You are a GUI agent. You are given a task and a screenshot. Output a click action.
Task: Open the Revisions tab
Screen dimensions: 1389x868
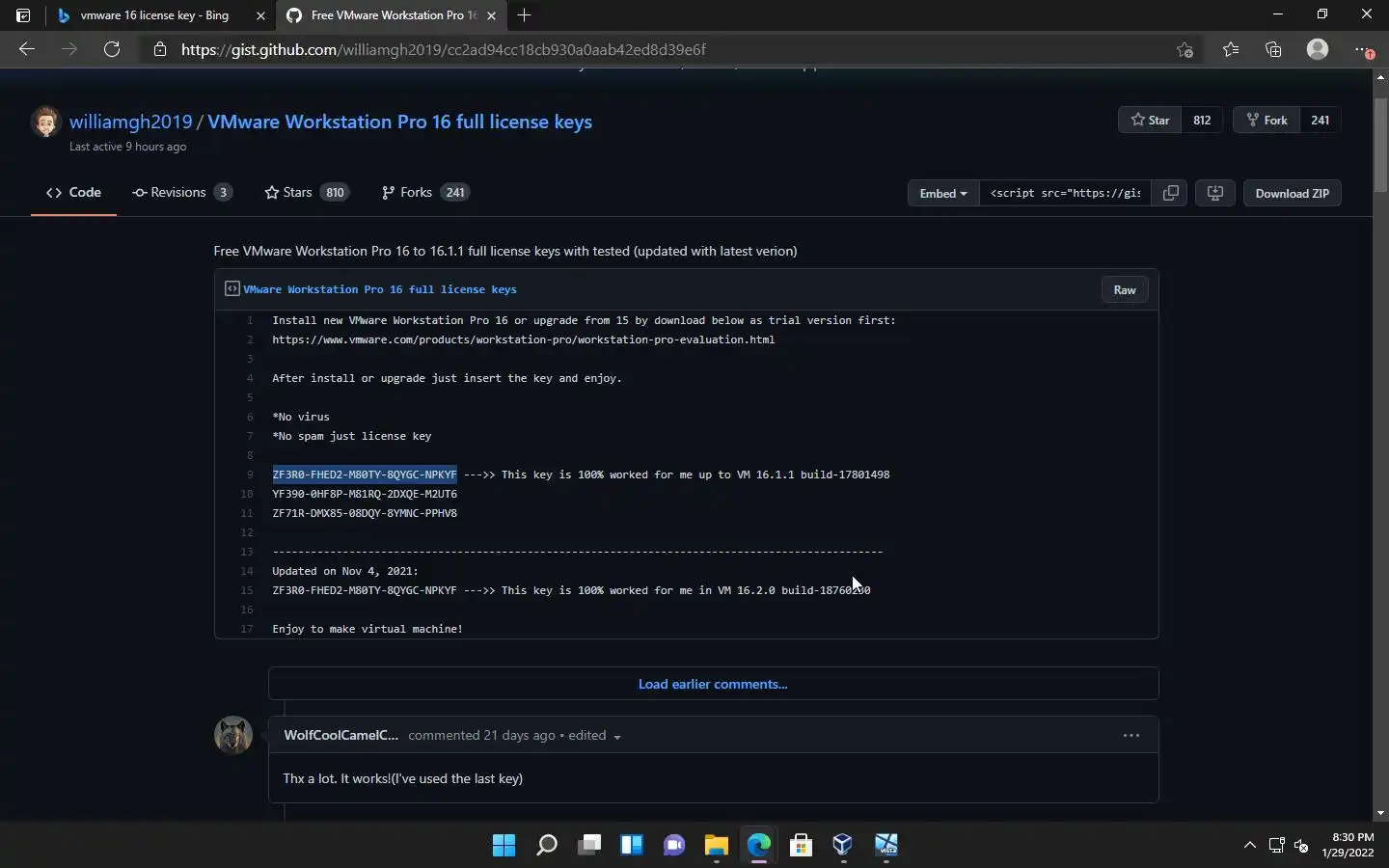pyautogui.click(x=182, y=192)
